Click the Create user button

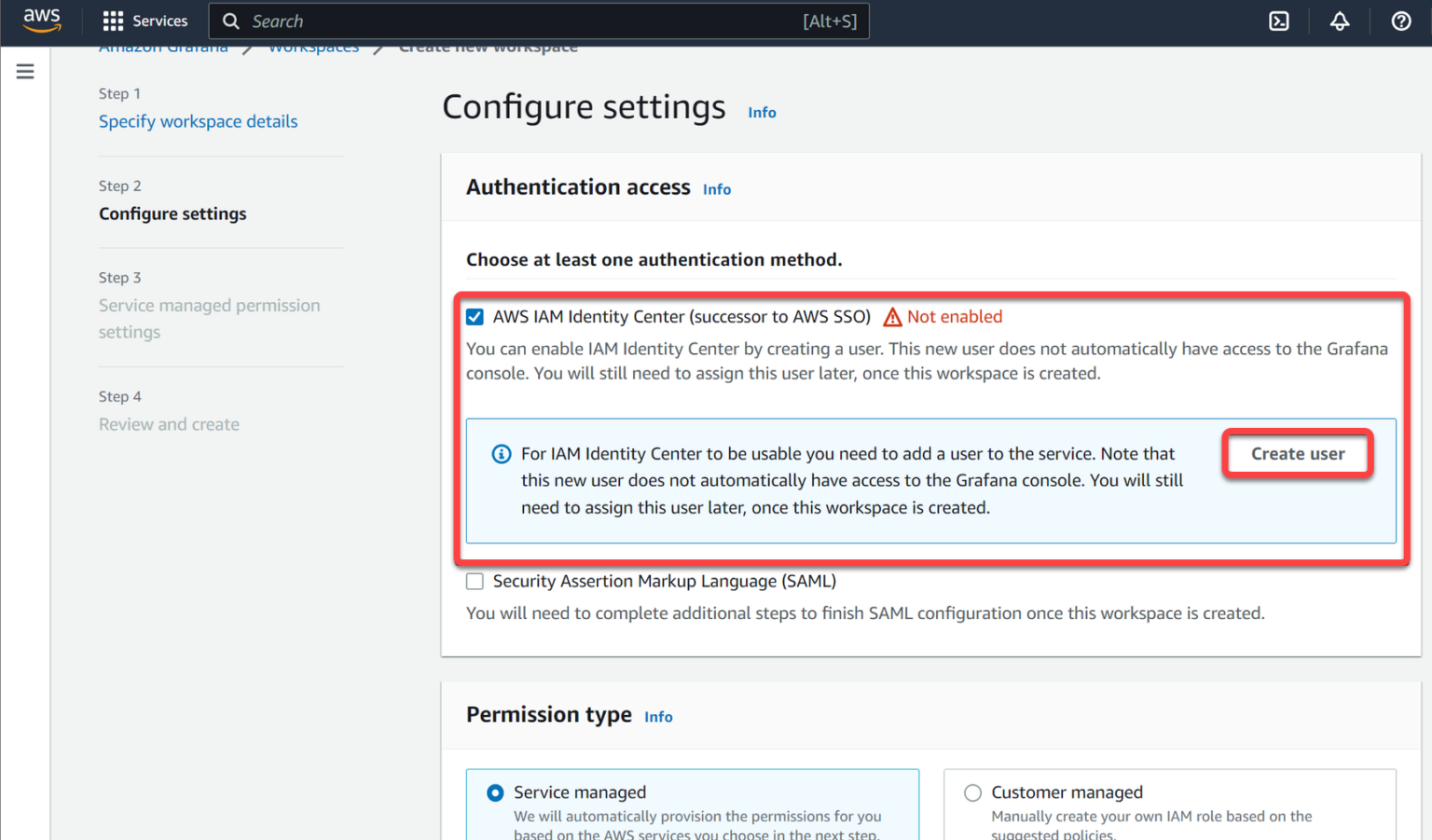[1297, 454]
